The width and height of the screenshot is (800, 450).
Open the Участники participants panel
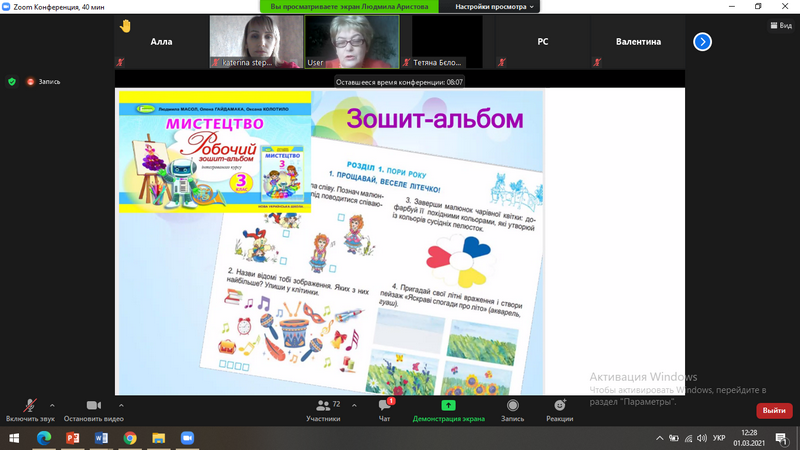click(x=323, y=411)
